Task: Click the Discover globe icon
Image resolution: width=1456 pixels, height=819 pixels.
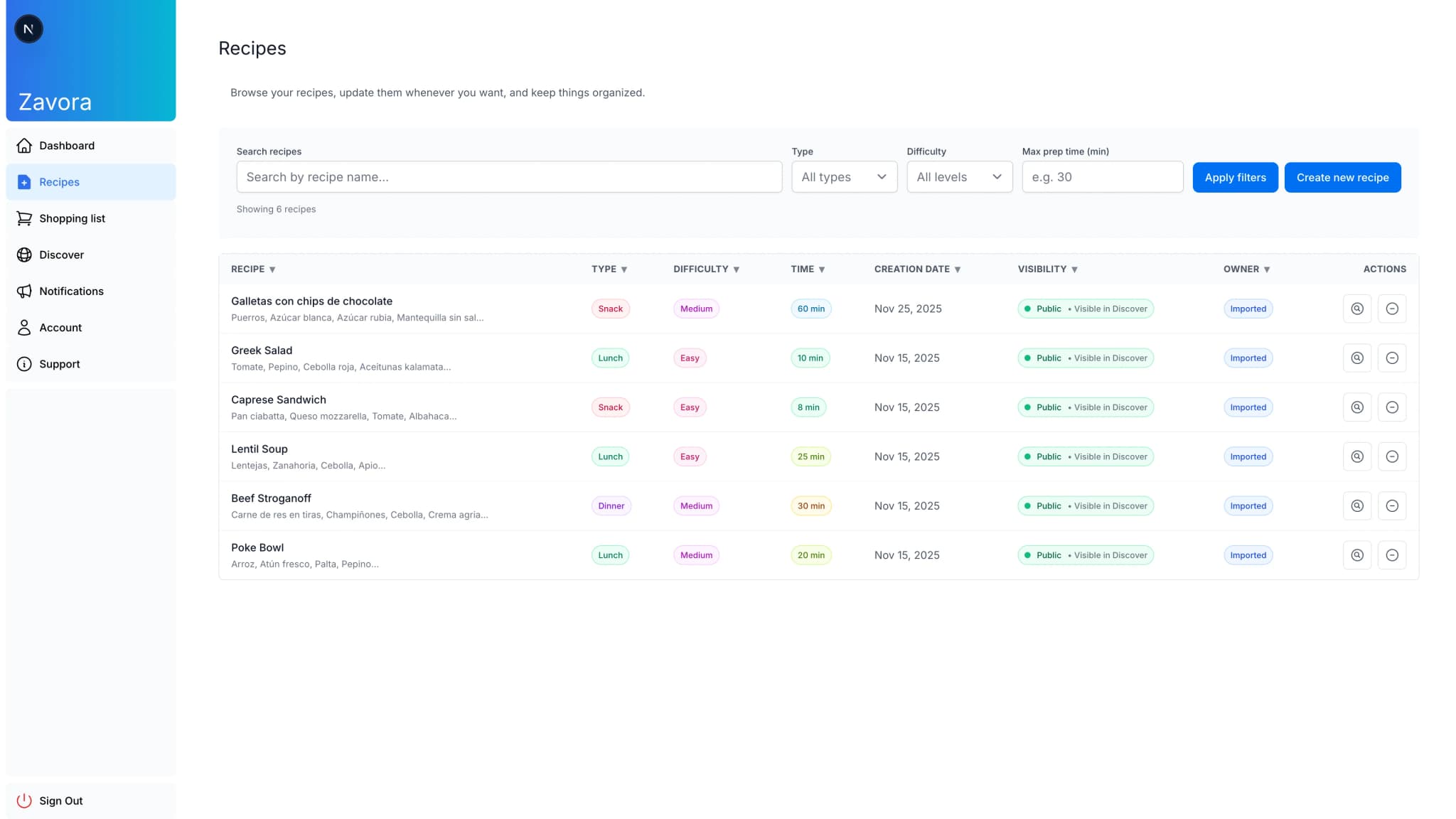Action: (24, 255)
